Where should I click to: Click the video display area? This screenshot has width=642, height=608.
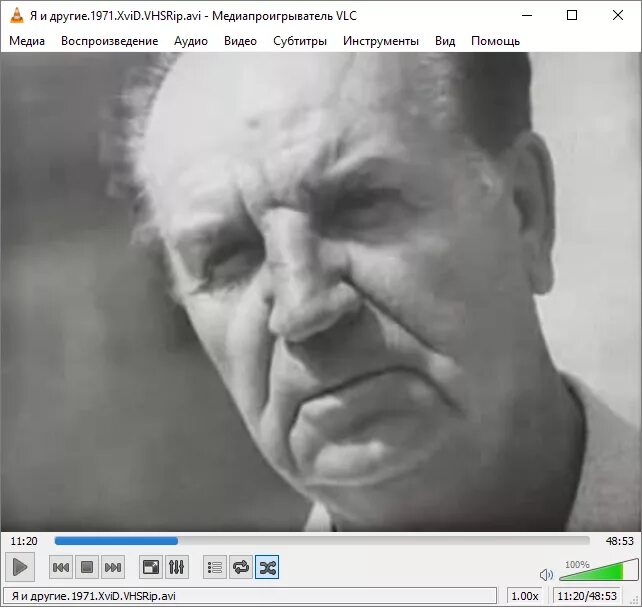click(x=321, y=292)
